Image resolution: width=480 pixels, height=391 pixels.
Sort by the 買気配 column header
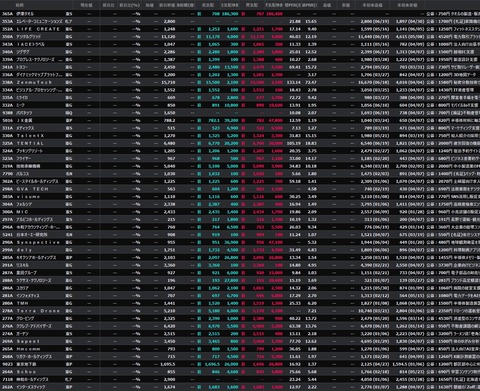(252, 5)
